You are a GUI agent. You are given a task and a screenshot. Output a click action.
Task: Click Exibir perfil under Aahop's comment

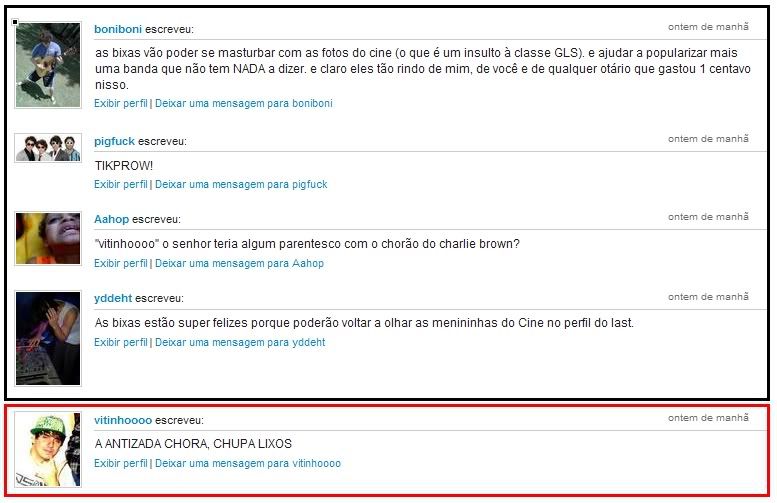tap(121, 263)
